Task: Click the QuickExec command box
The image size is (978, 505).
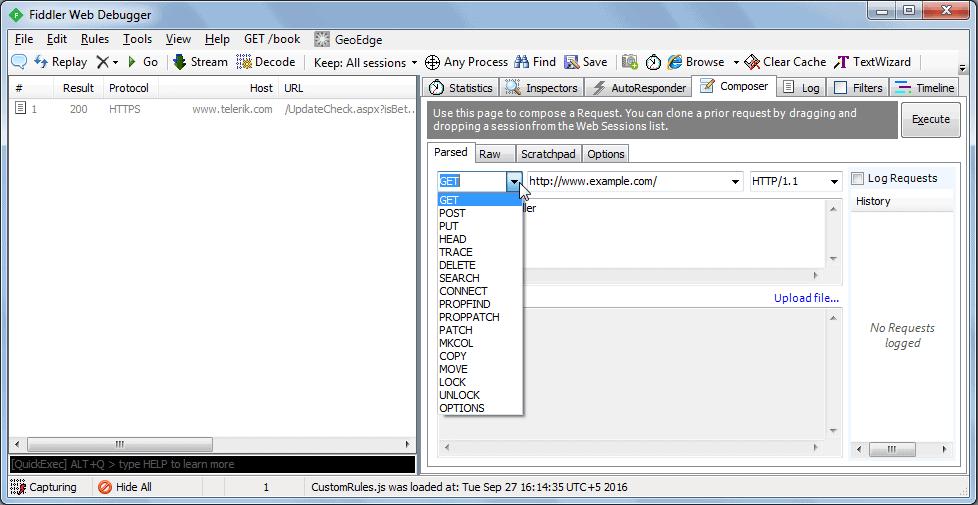Action: [212, 464]
